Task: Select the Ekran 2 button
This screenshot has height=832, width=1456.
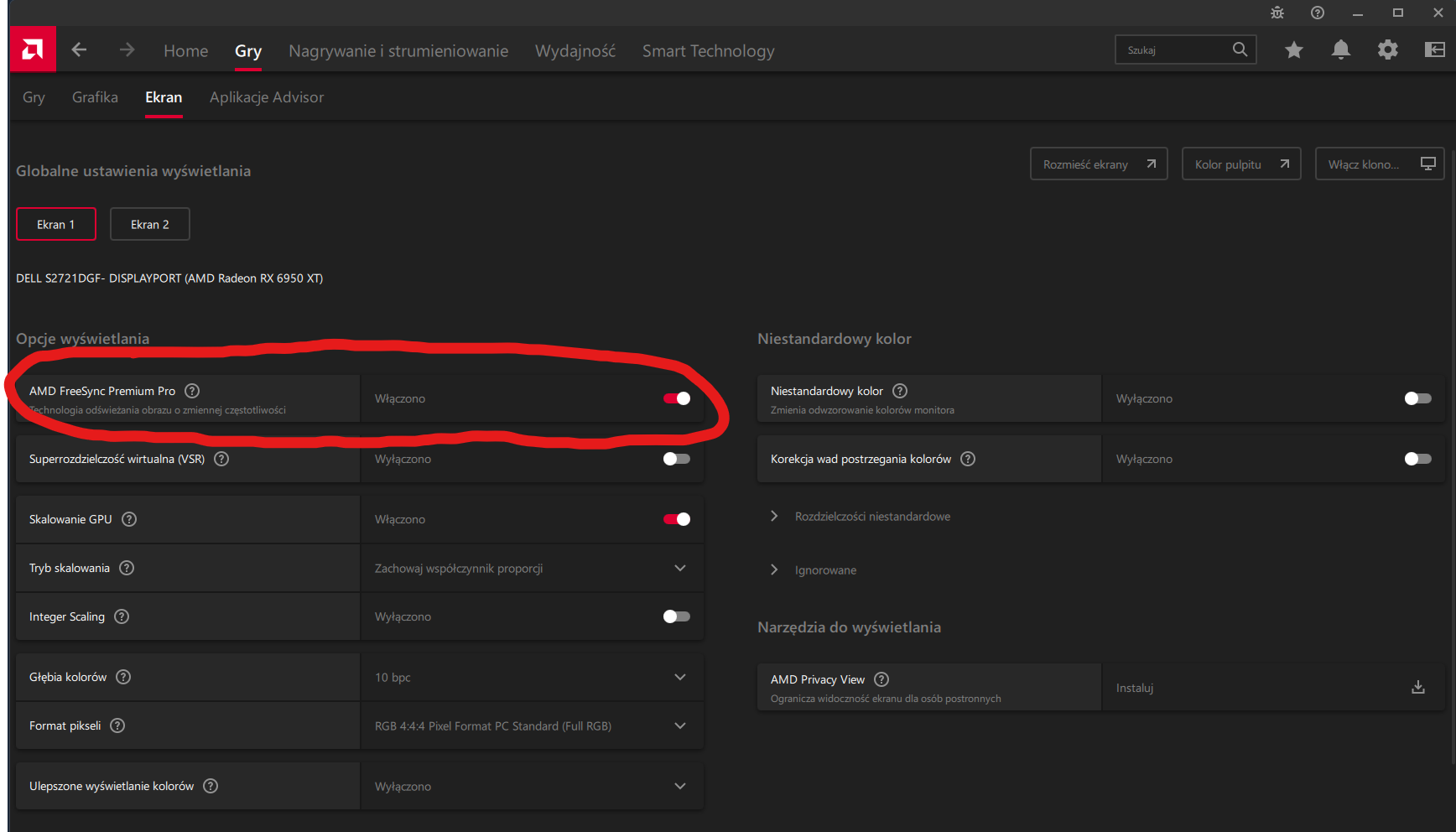Action: click(x=150, y=225)
